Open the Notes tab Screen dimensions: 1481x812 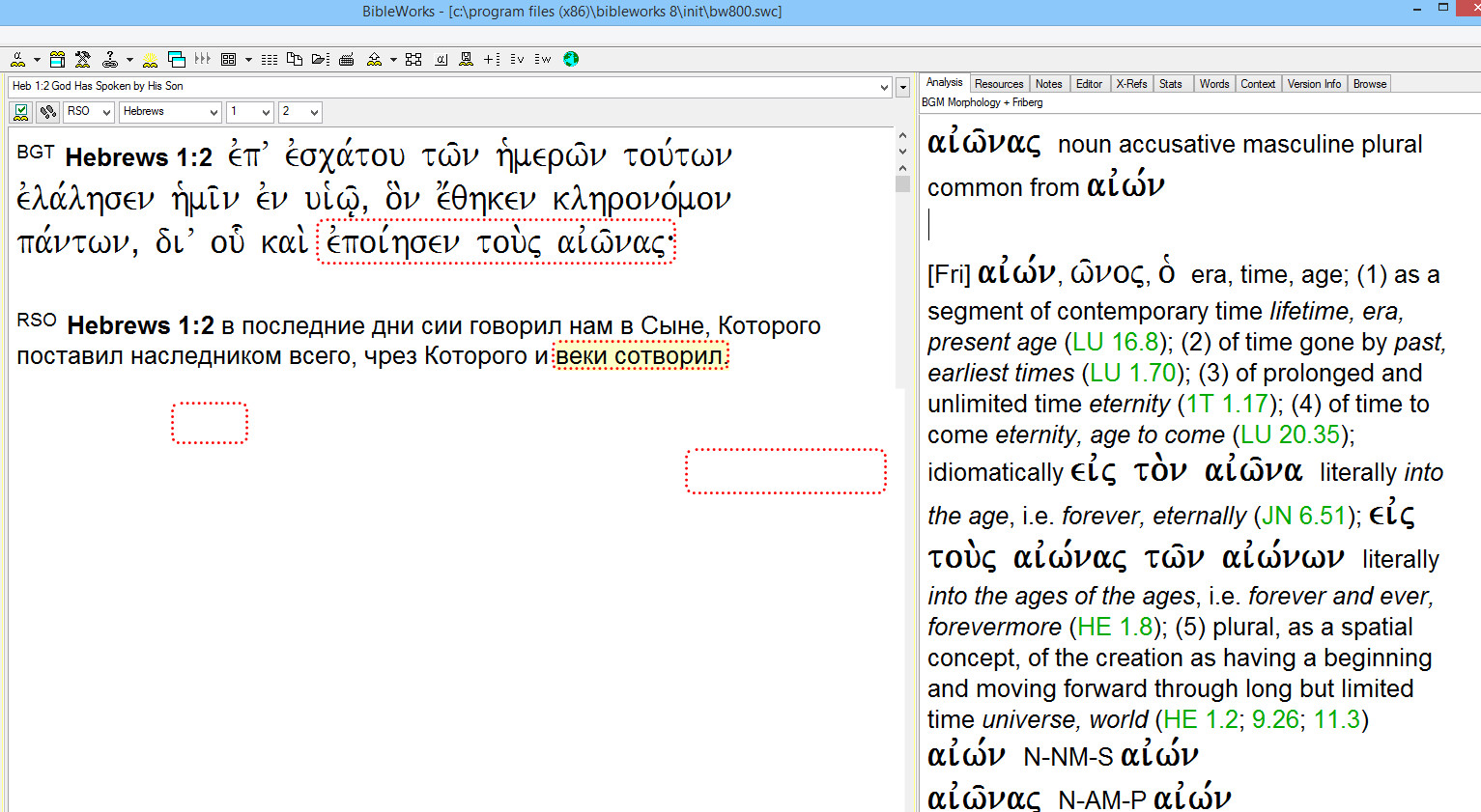1048,84
